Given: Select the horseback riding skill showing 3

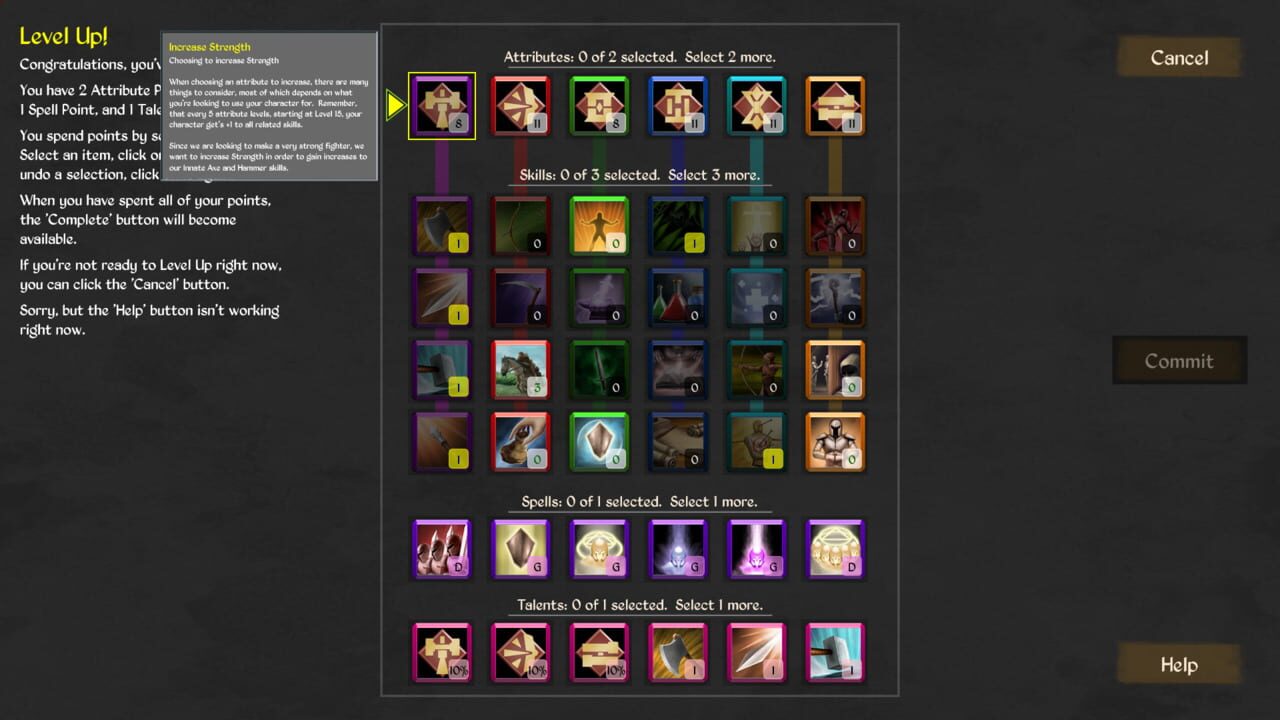Looking at the screenshot, I should pyautogui.click(x=520, y=369).
